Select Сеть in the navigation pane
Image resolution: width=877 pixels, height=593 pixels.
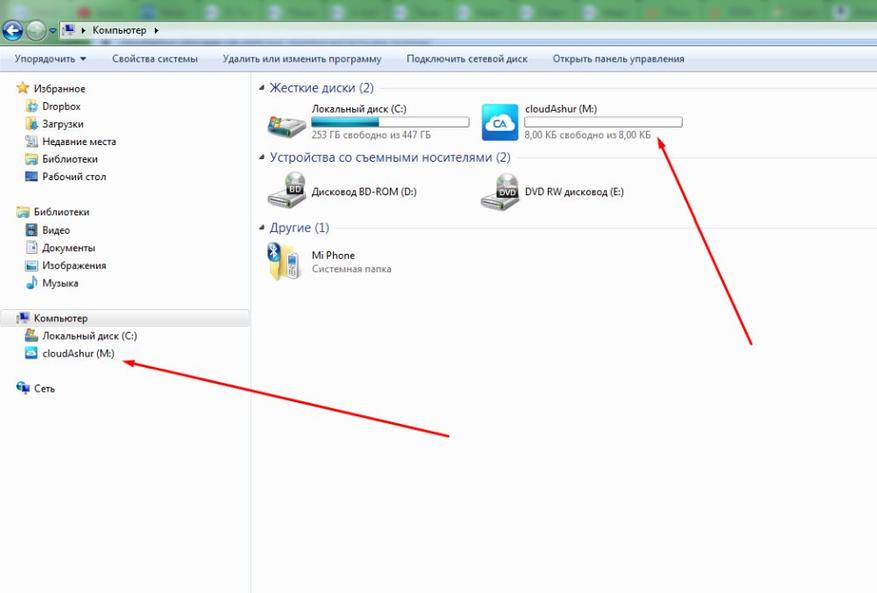(x=44, y=388)
